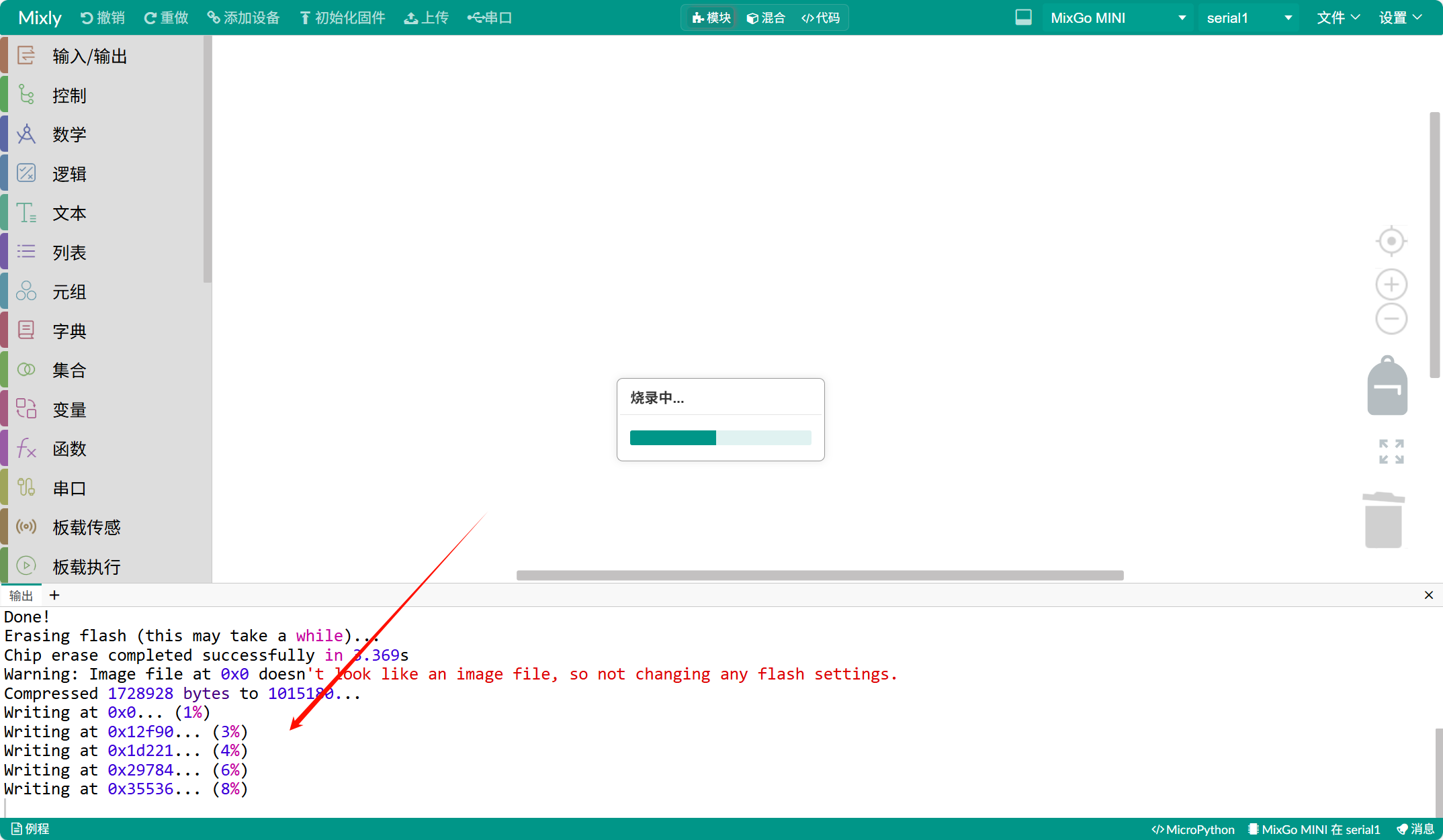Add a new output tab with plus
The height and width of the screenshot is (840, 1443).
54,595
